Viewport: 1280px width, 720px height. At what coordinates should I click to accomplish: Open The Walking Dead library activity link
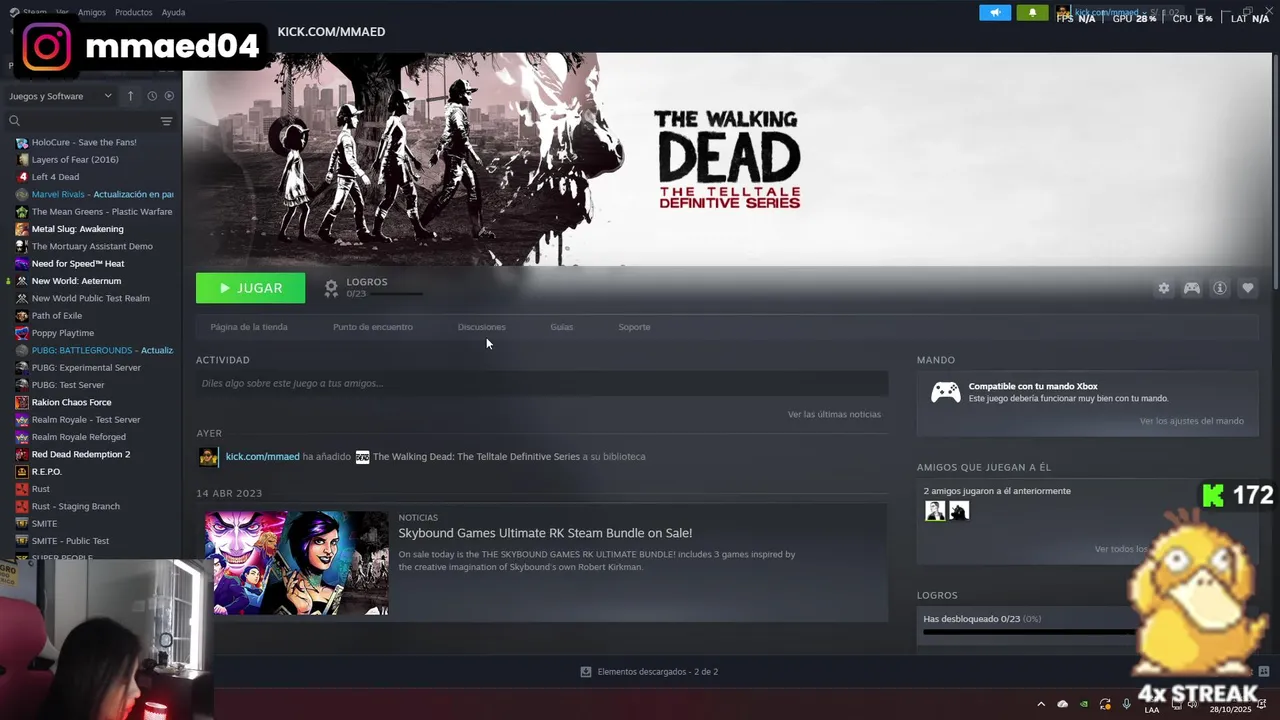coord(476,457)
